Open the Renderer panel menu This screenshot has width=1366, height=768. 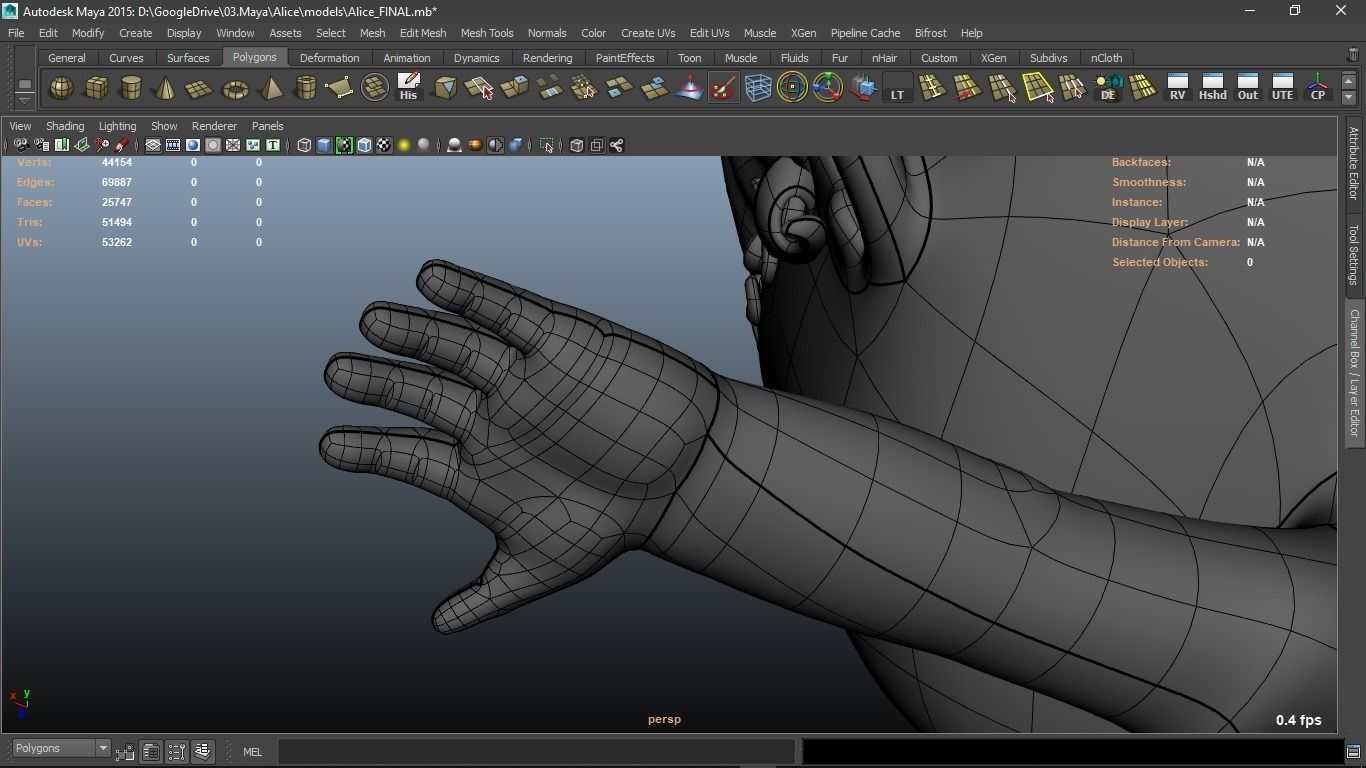(214, 126)
